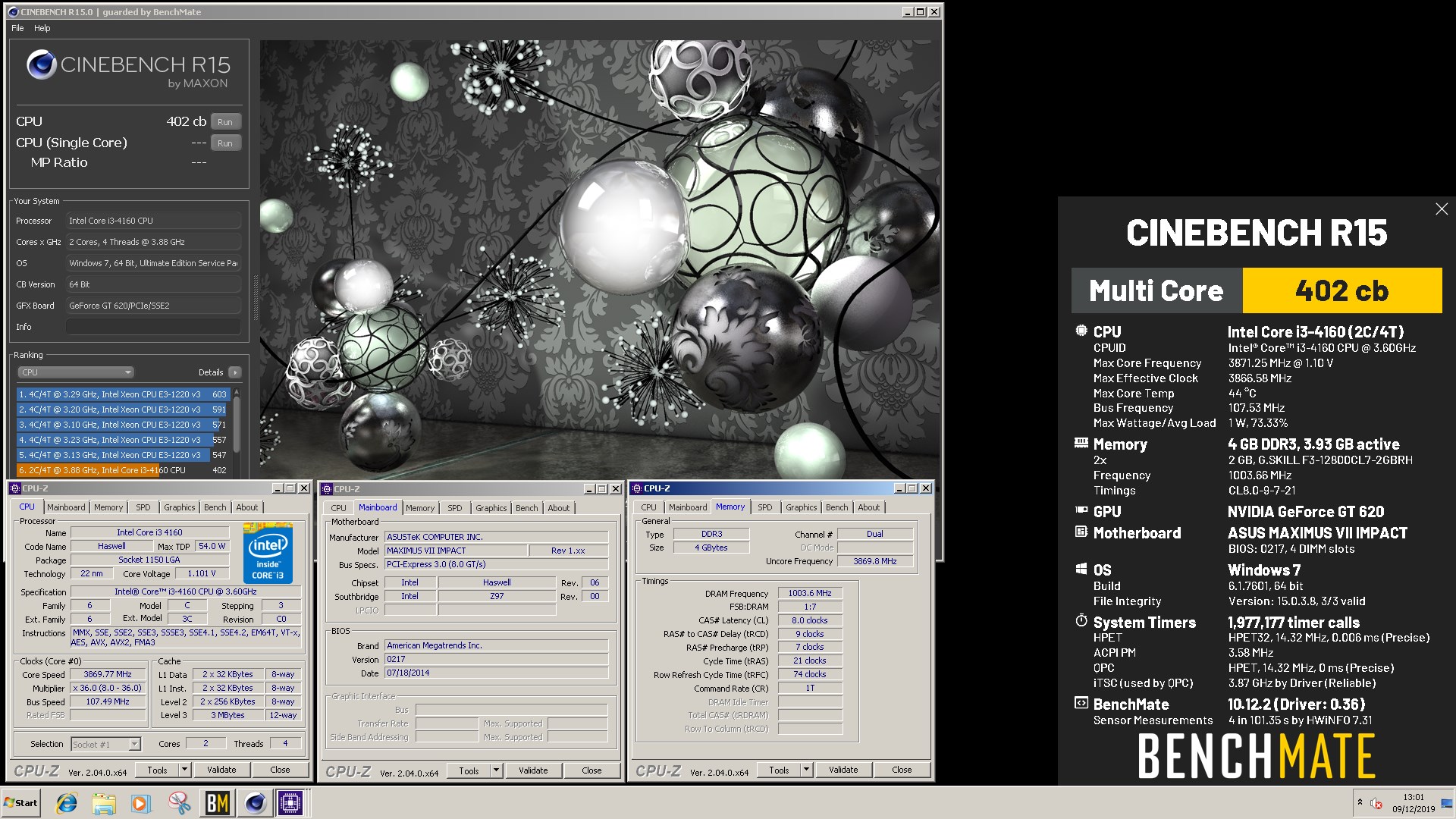Open Snipping Tool from the taskbar
Viewport: 1456px width, 819px height.
pos(180,803)
